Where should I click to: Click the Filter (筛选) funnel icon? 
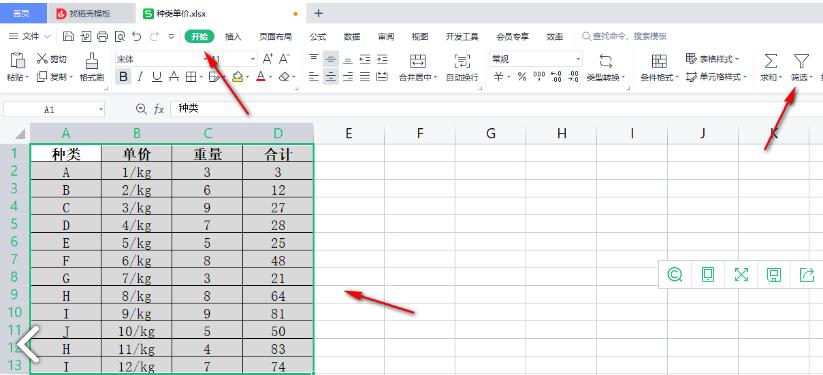tap(800, 61)
